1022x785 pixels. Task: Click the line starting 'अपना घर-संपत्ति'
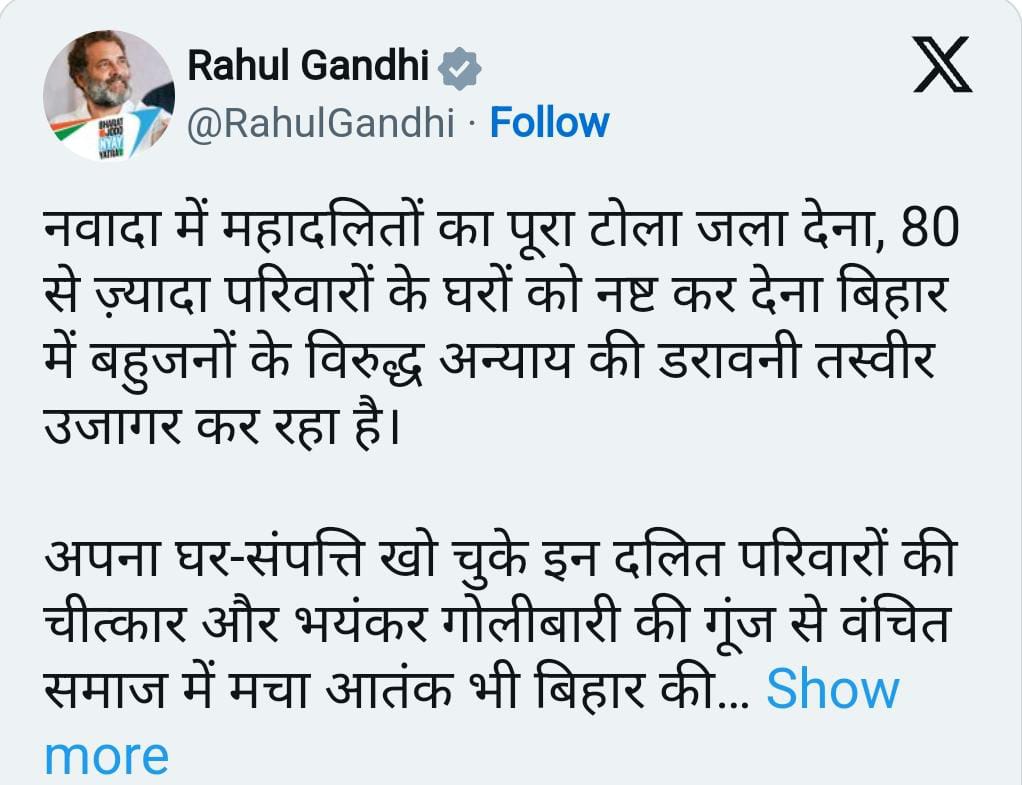tap(501, 557)
